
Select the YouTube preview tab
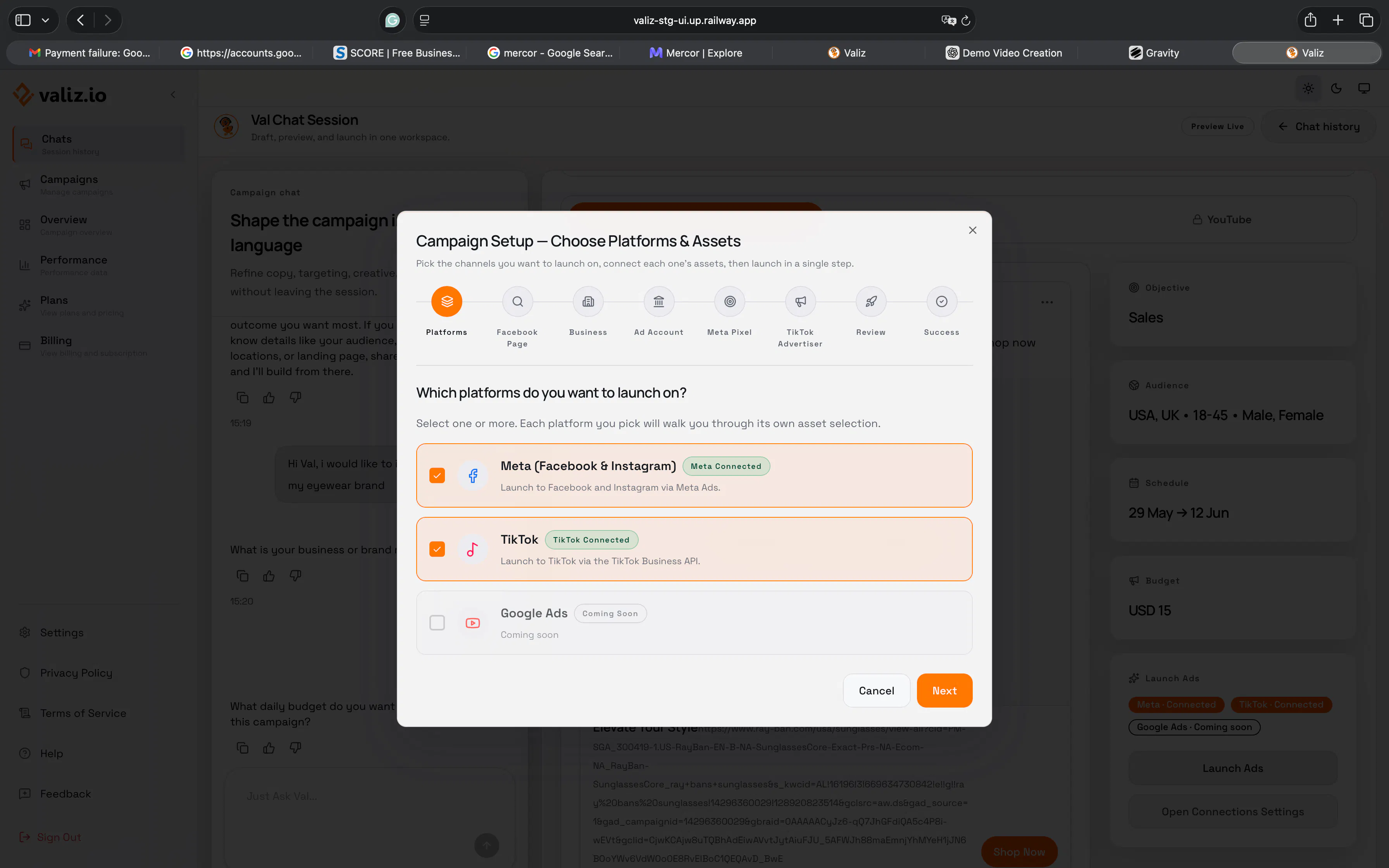pyautogui.click(x=1222, y=219)
